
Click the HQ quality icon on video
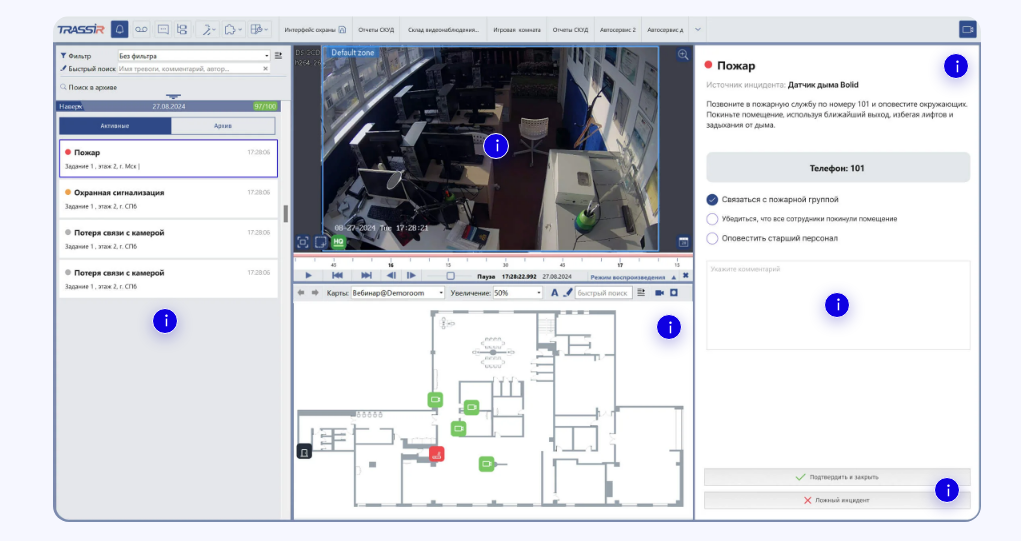[x=338, y=242]
